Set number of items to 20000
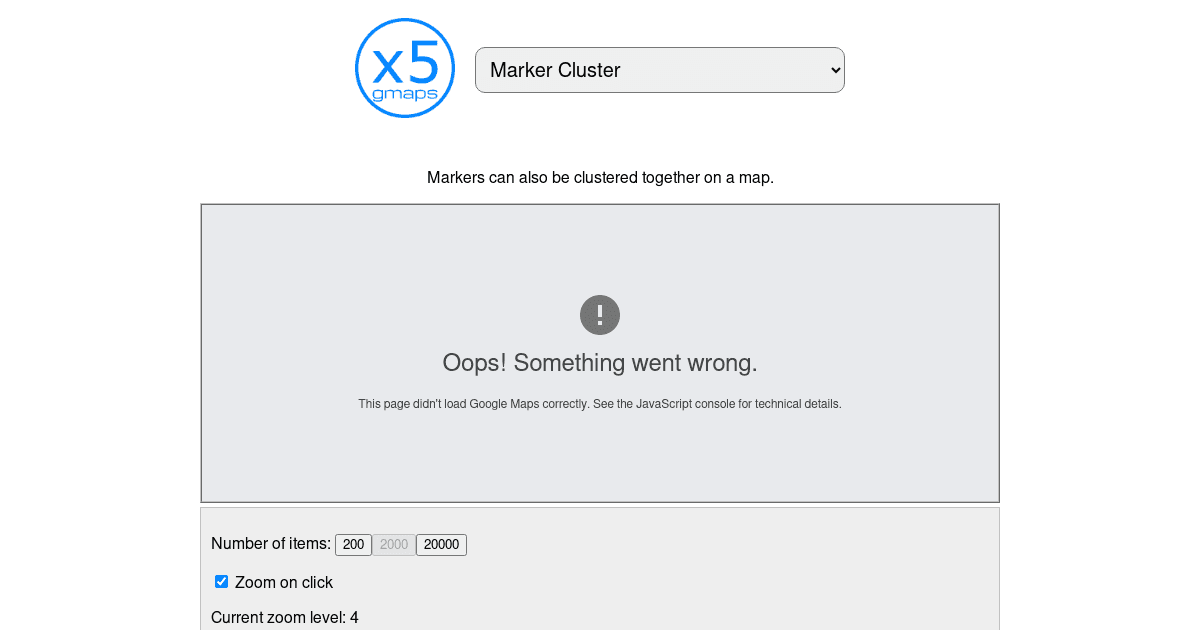 coord(440,544)
